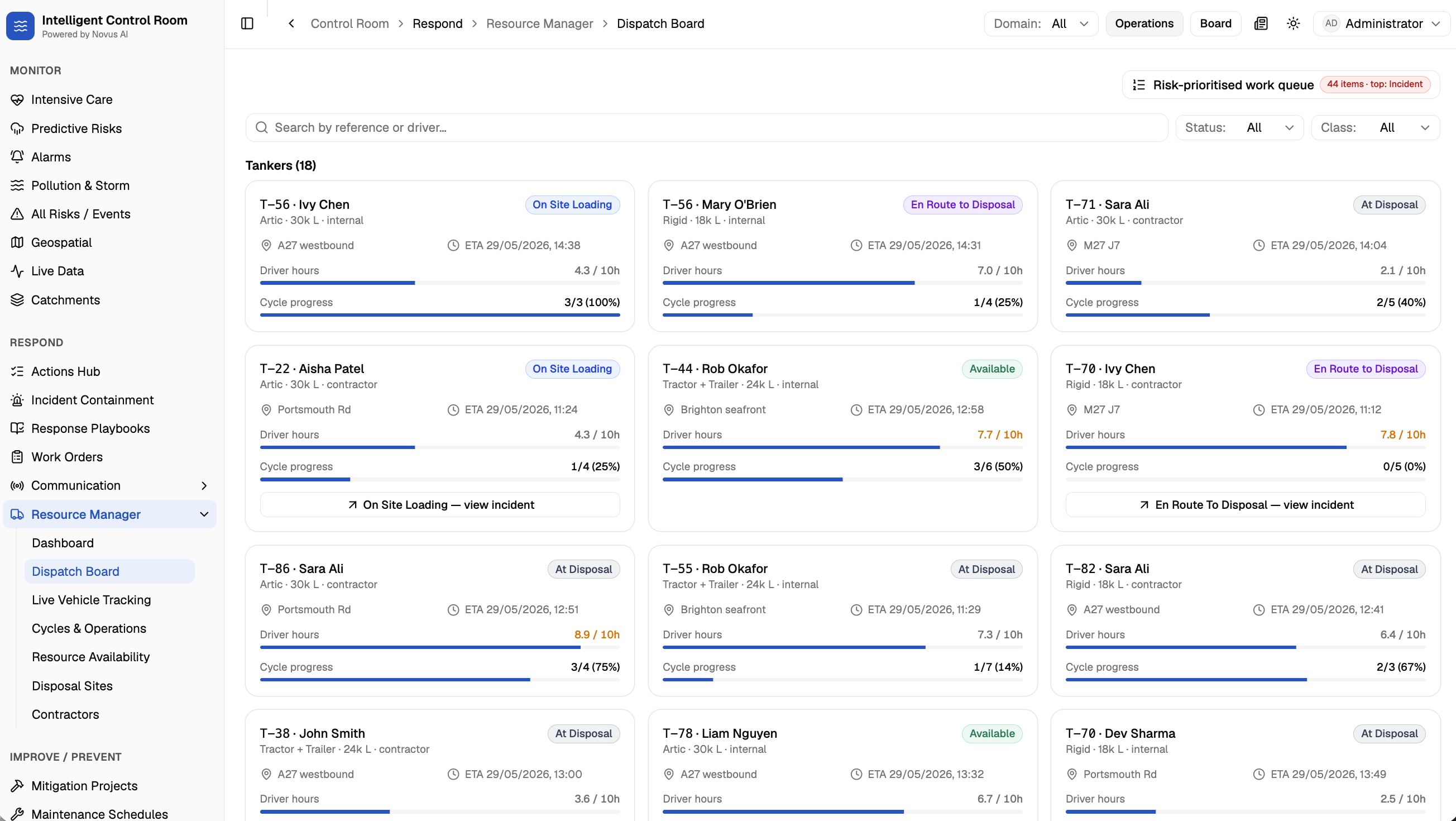Open Risk-prioritised work queue
Screen dimensions: 1456x821
(1280, 85)
